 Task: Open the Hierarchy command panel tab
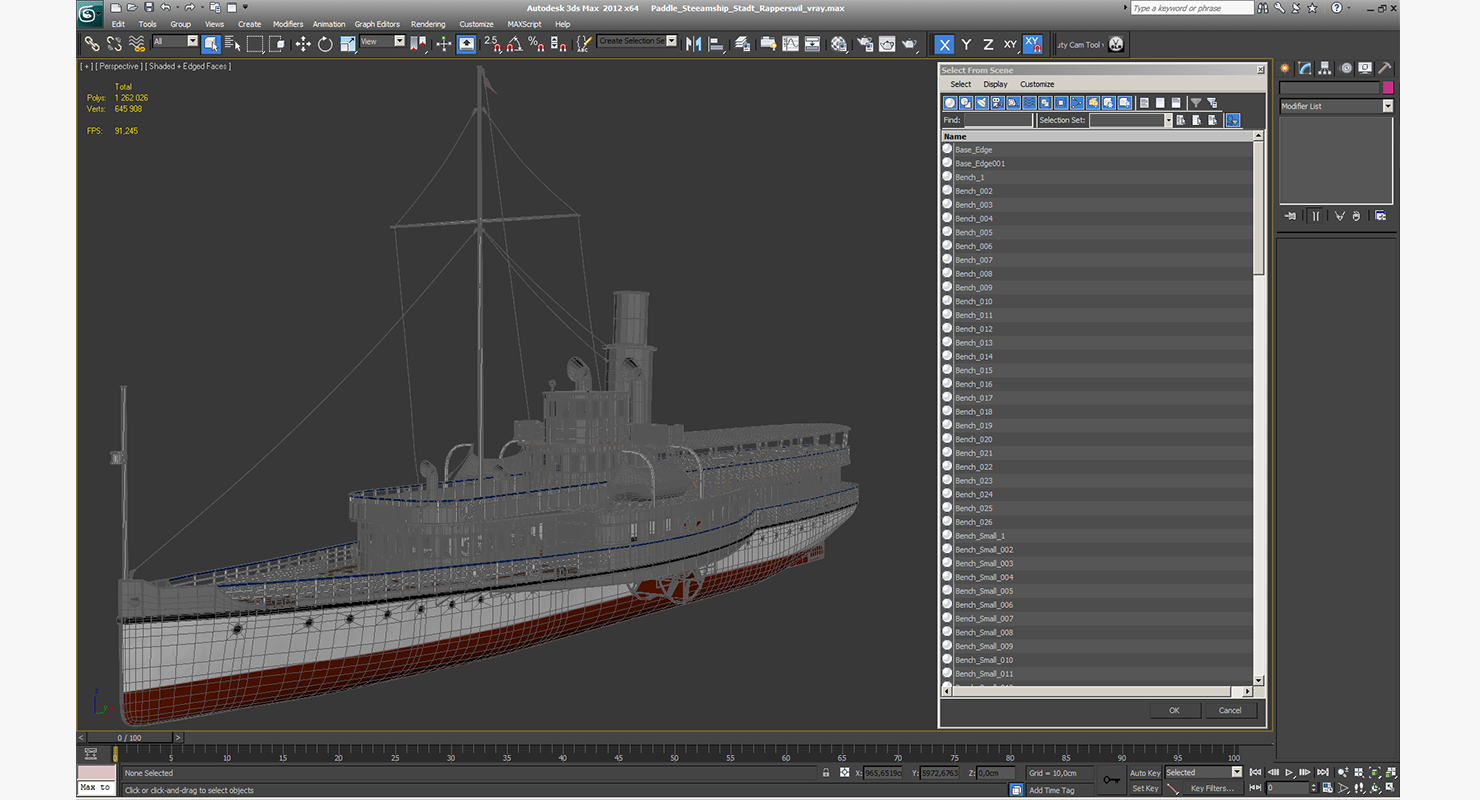click(1325, 68)
